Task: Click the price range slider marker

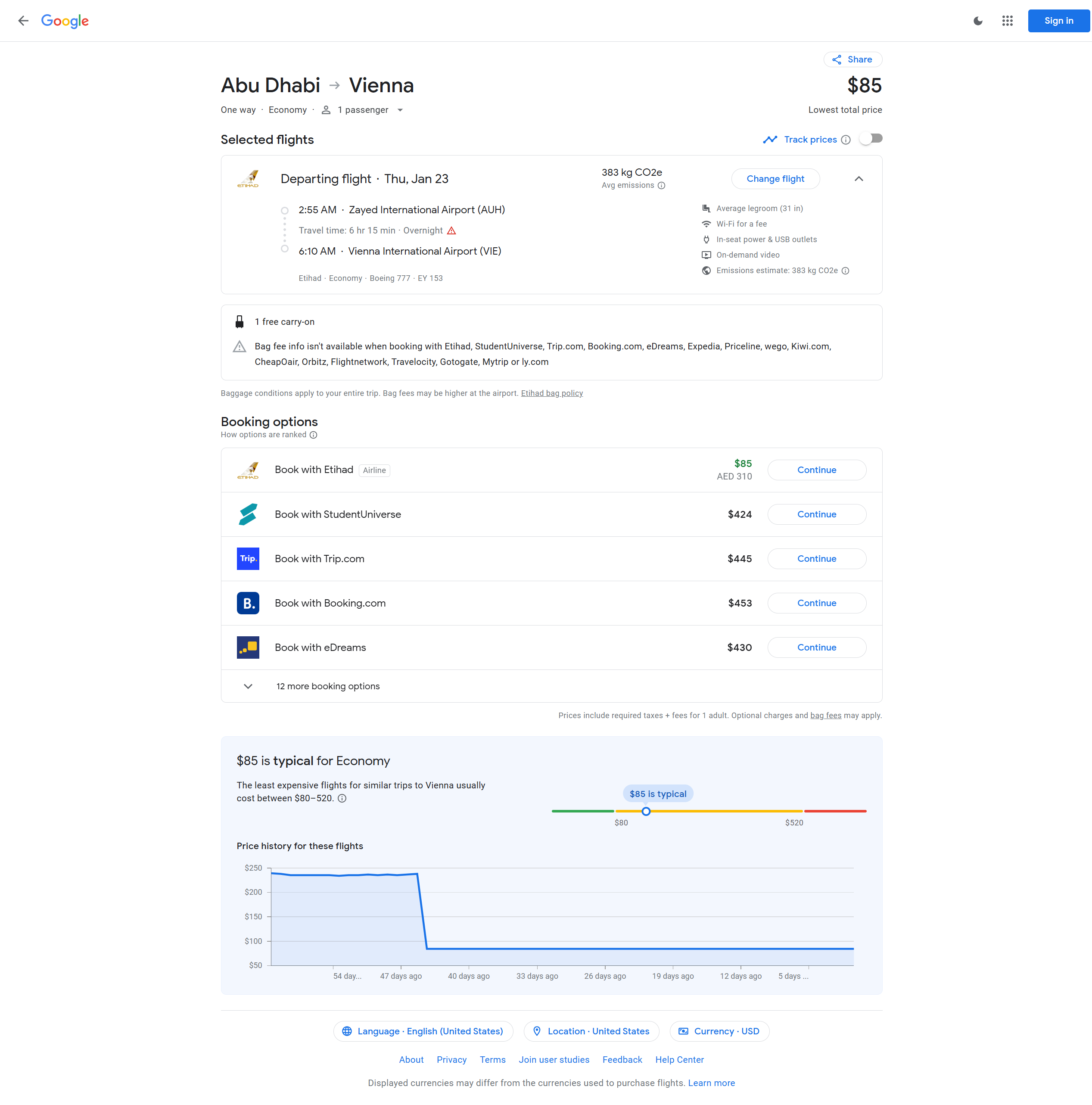Action: [x=646, y=811]
